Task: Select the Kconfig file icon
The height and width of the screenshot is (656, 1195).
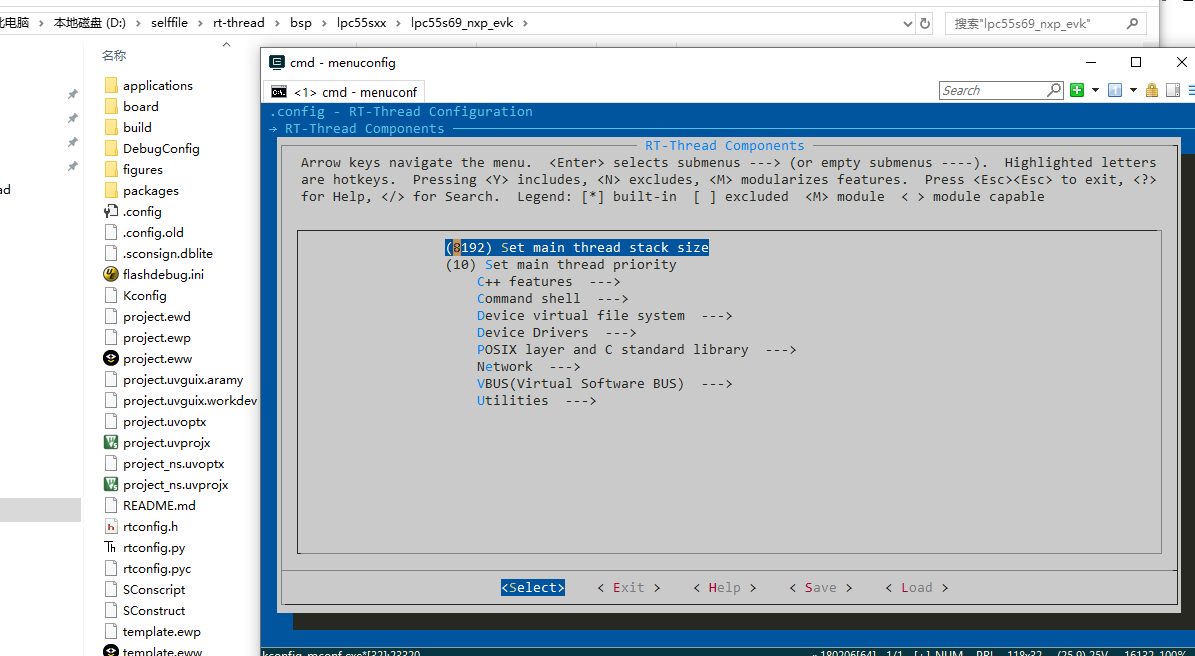Action: (111, 296)
